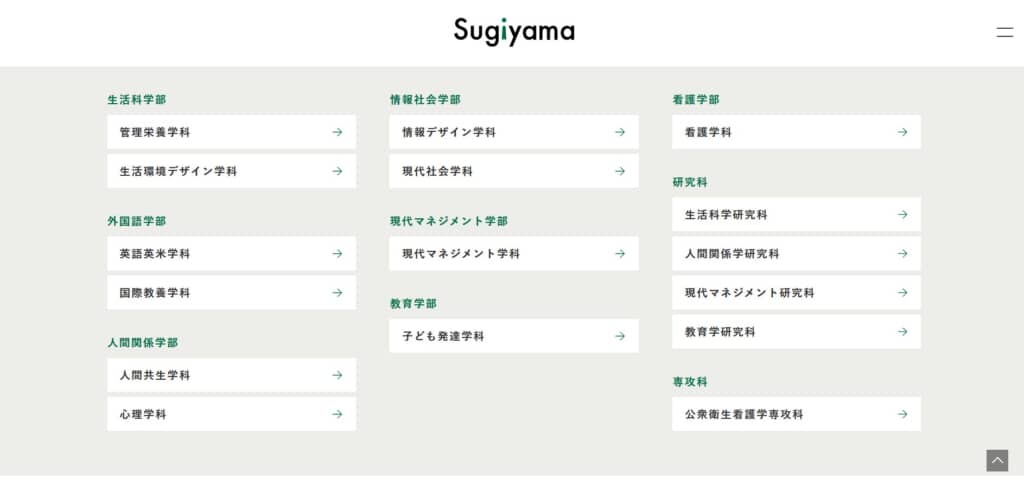Click the 生活科学部 faculty heading
This screenshot has width=1024, height=491.
tap(137, 100)
